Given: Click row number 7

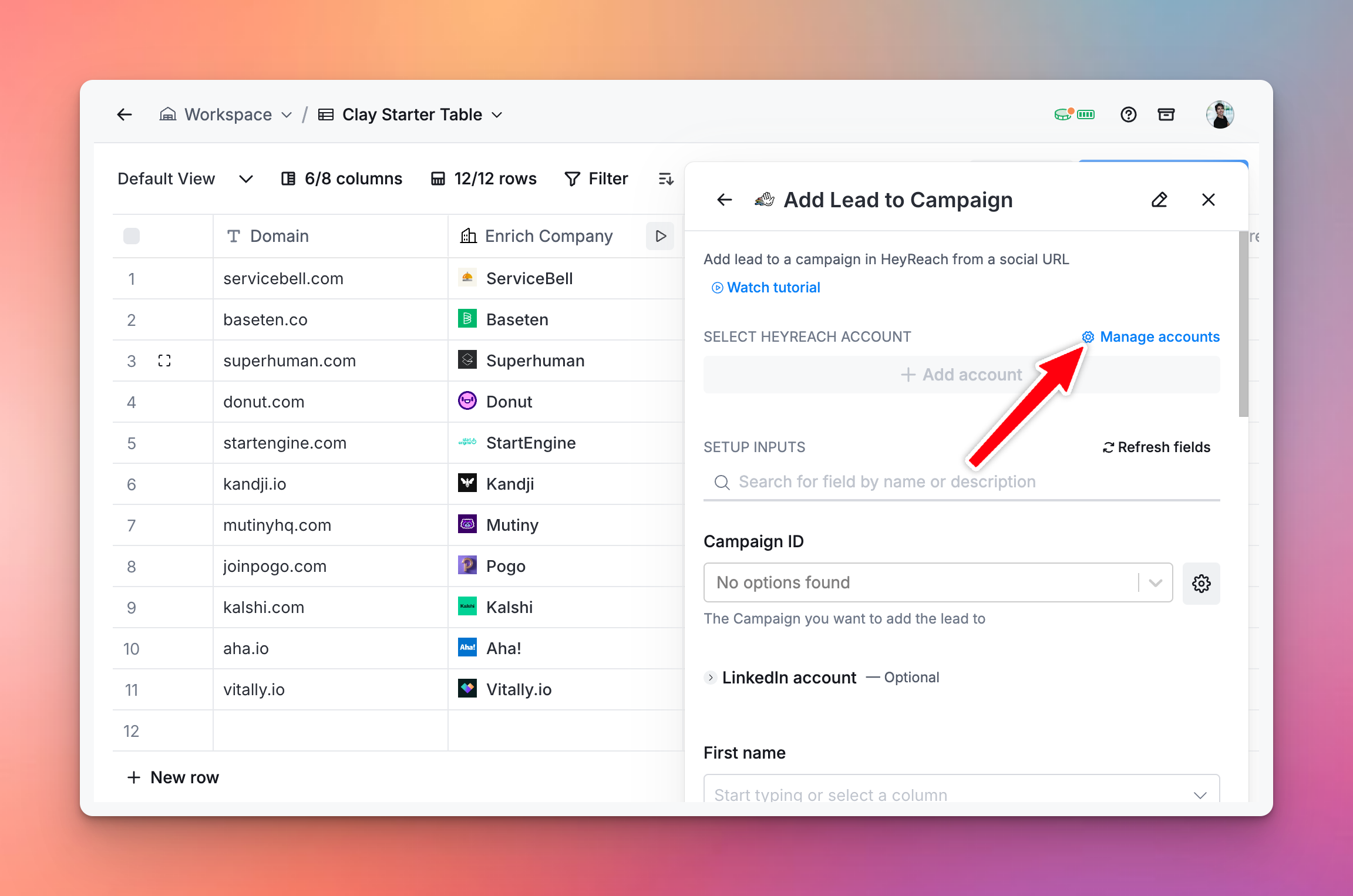Looking at the screenshot, I should coord(131,526).
